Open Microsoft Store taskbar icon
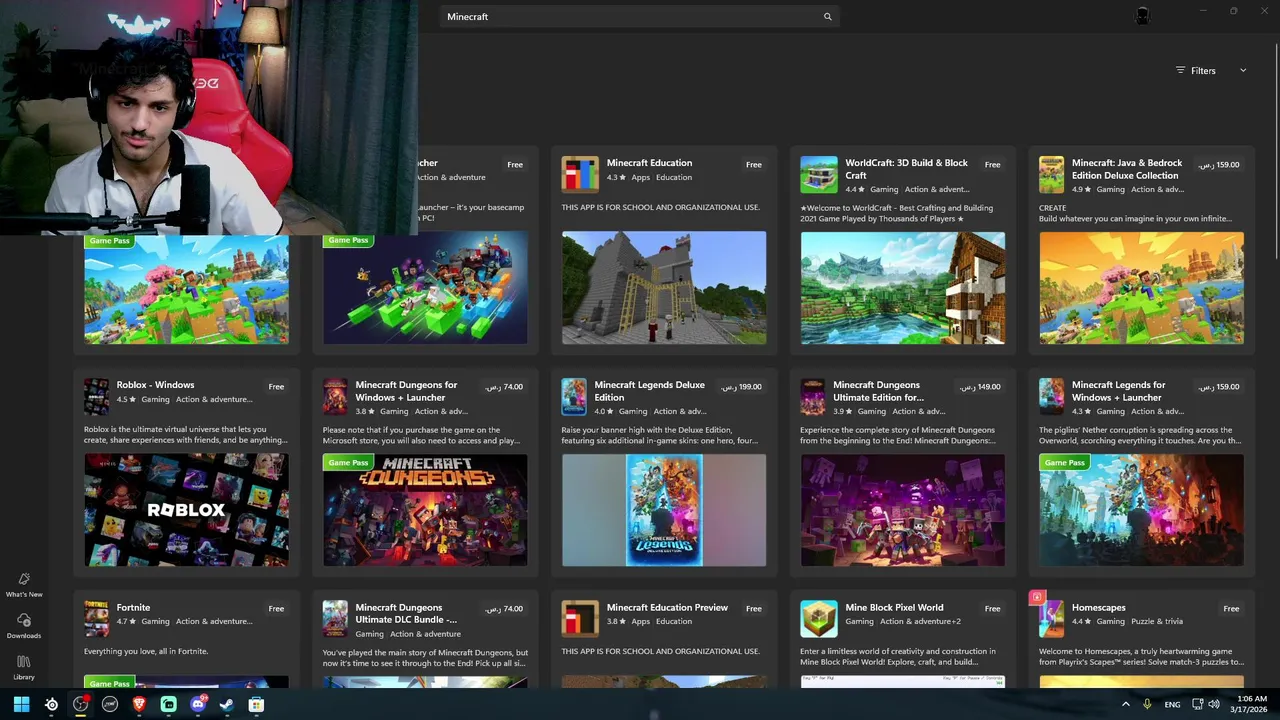Screen dimensions: 1280x720 [257, 704]
